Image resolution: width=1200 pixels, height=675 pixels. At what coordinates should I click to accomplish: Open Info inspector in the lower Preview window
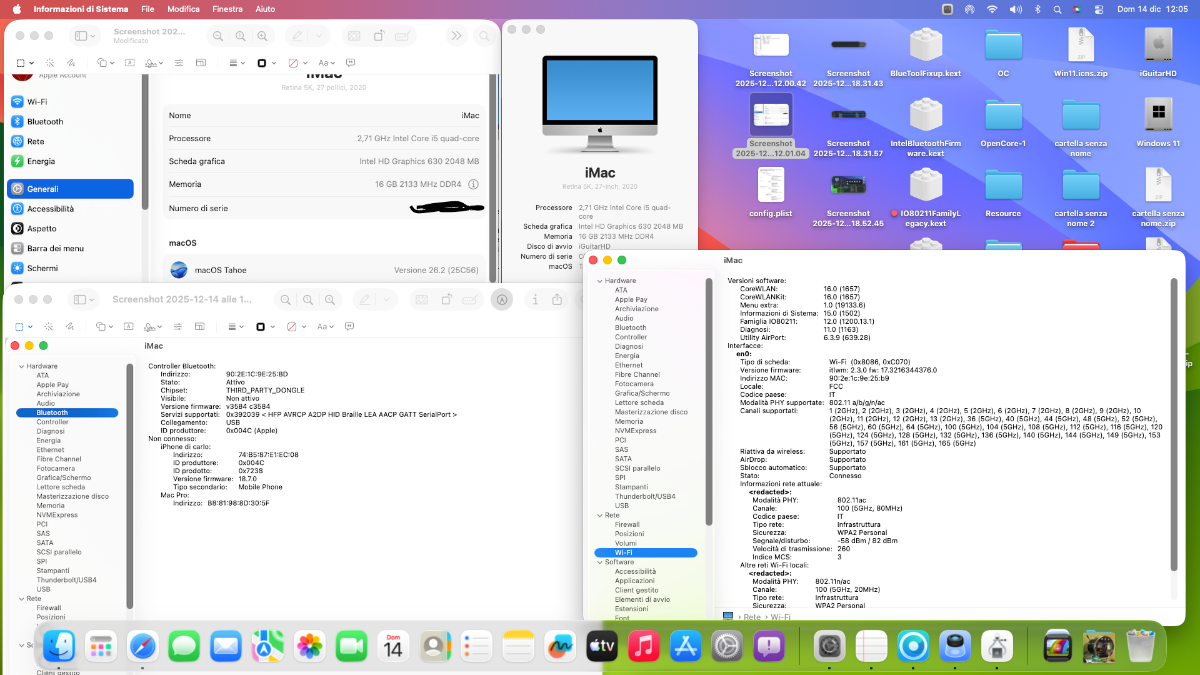pos(537,299)
